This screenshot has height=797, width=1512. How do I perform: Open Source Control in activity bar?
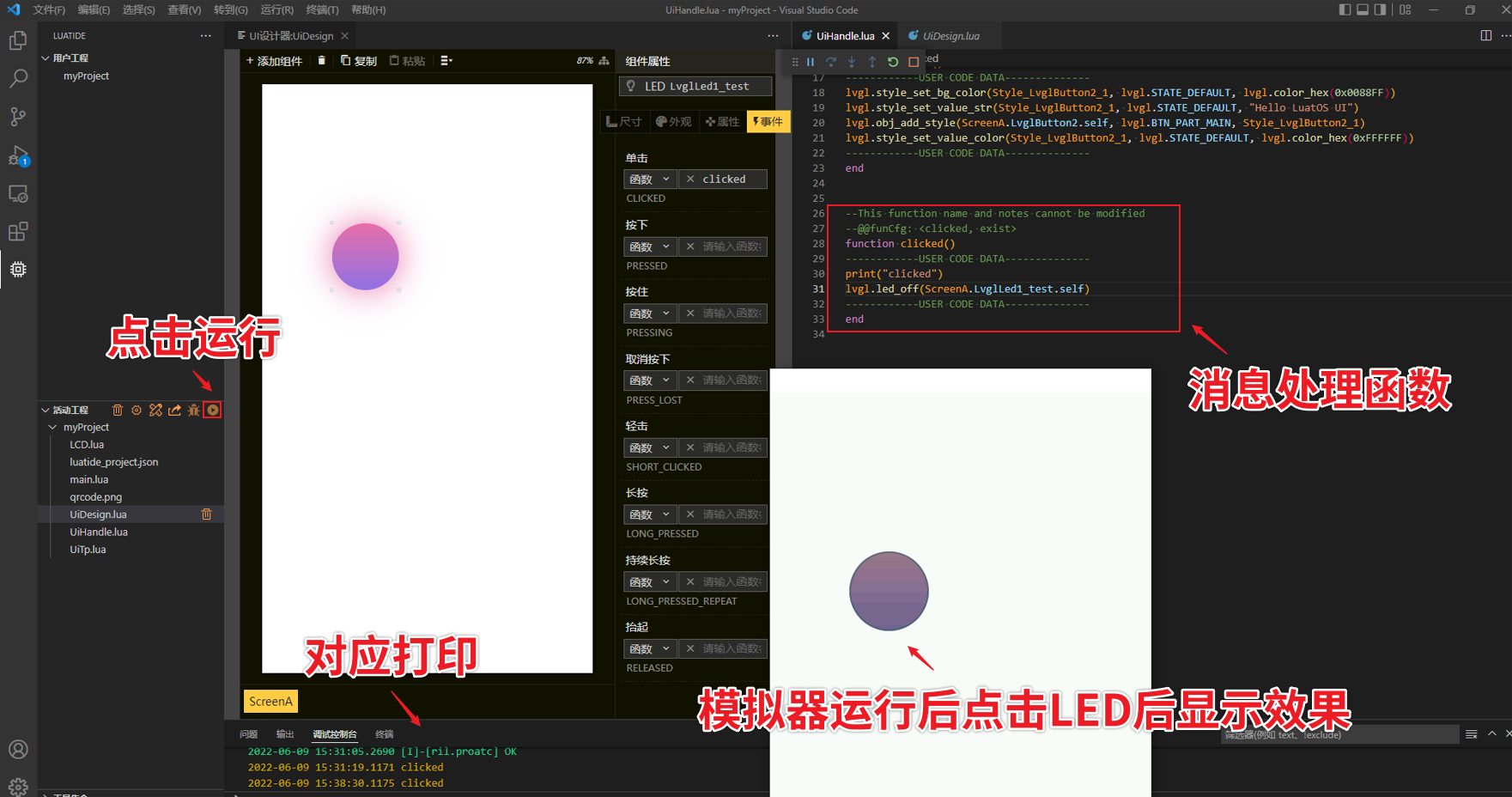coord(18,117)
